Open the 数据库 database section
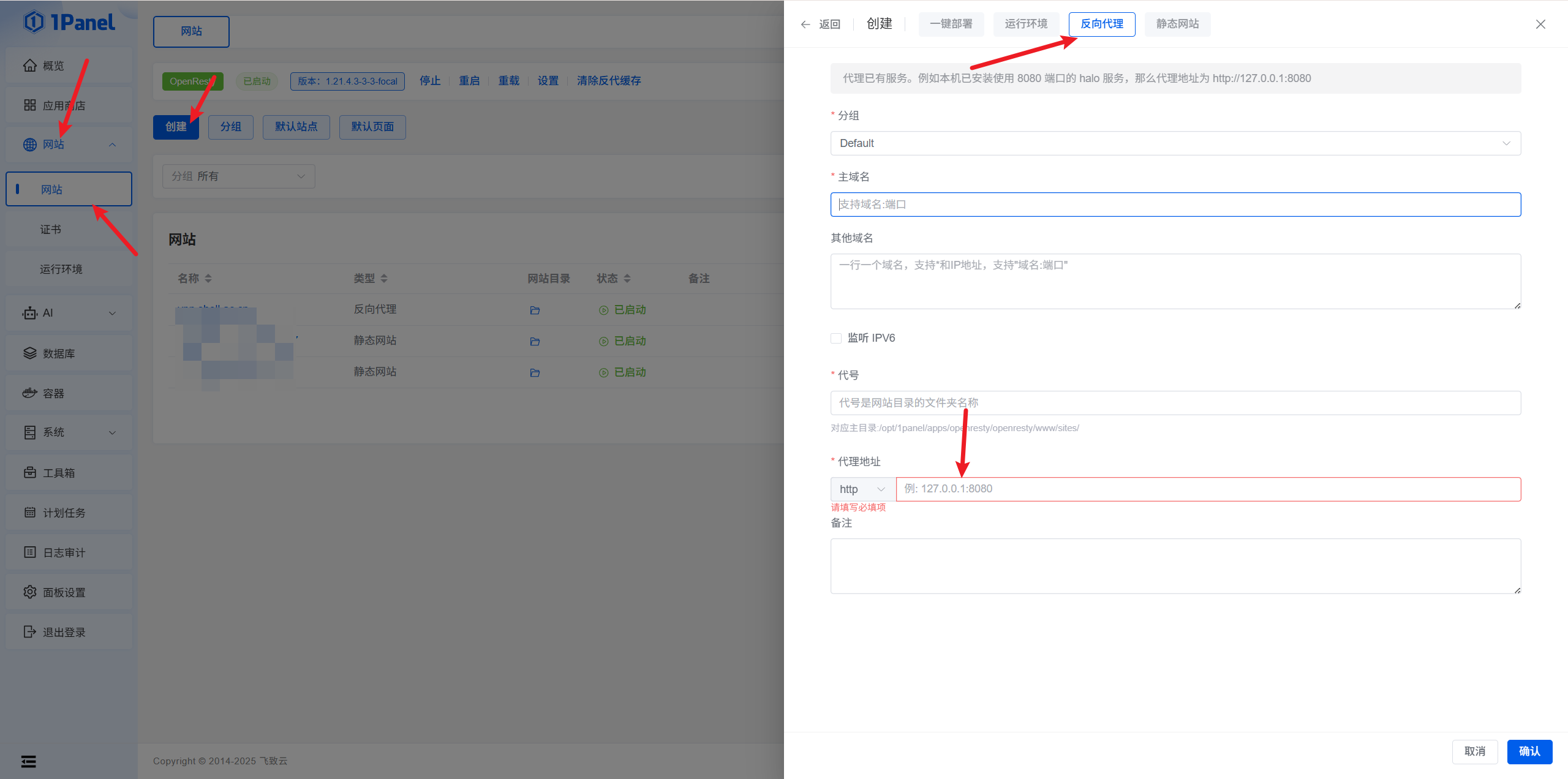The width and height of the screenshot is (1568, 779). (x=59, y=353)
